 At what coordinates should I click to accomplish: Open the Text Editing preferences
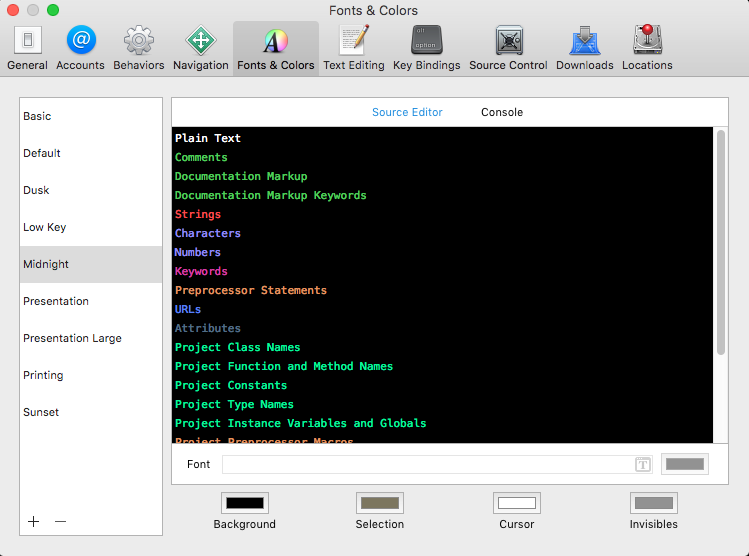(x=353, y=48)
